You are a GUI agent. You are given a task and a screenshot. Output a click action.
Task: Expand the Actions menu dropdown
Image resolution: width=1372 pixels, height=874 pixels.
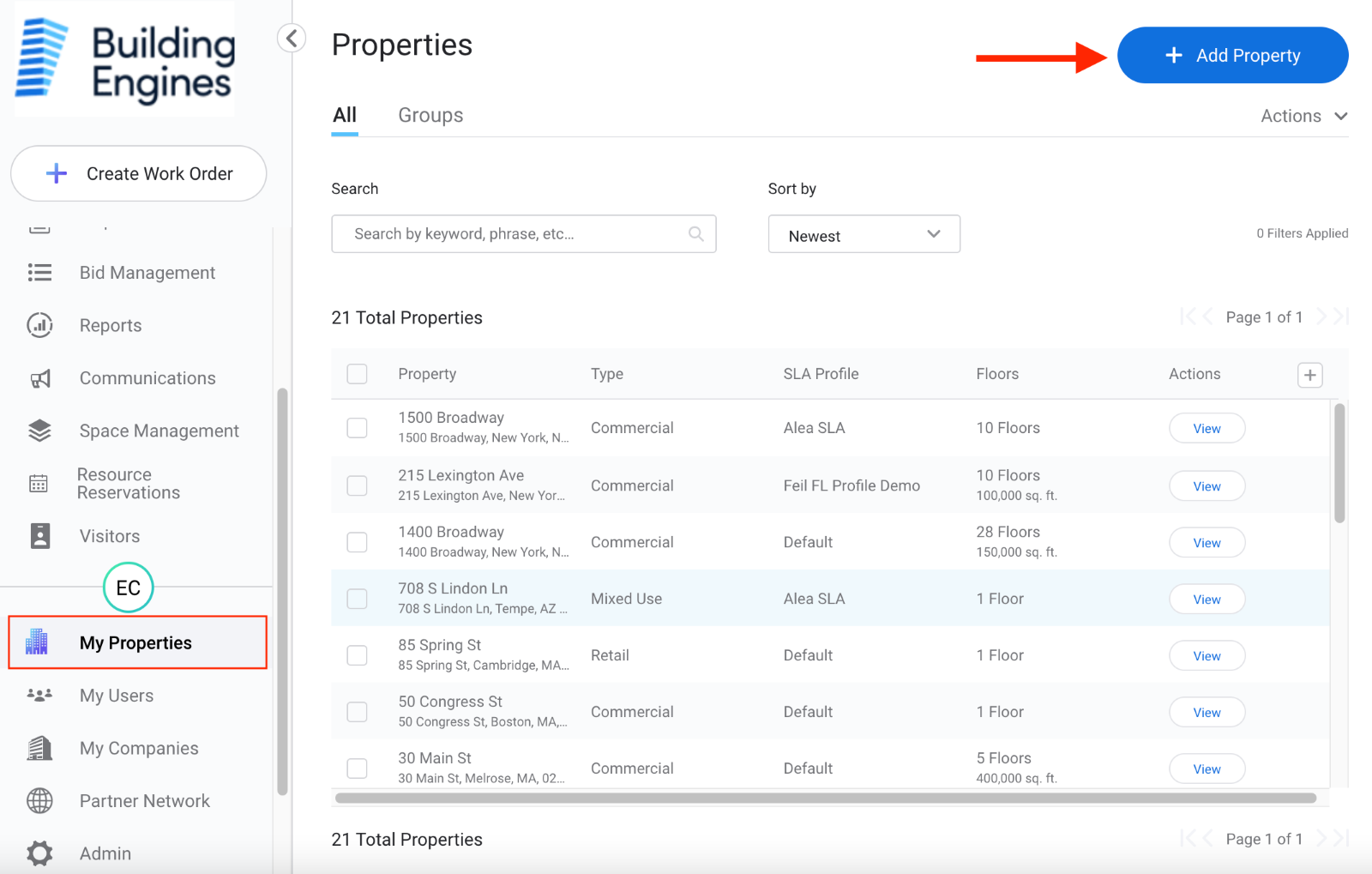coord(1303,116)
